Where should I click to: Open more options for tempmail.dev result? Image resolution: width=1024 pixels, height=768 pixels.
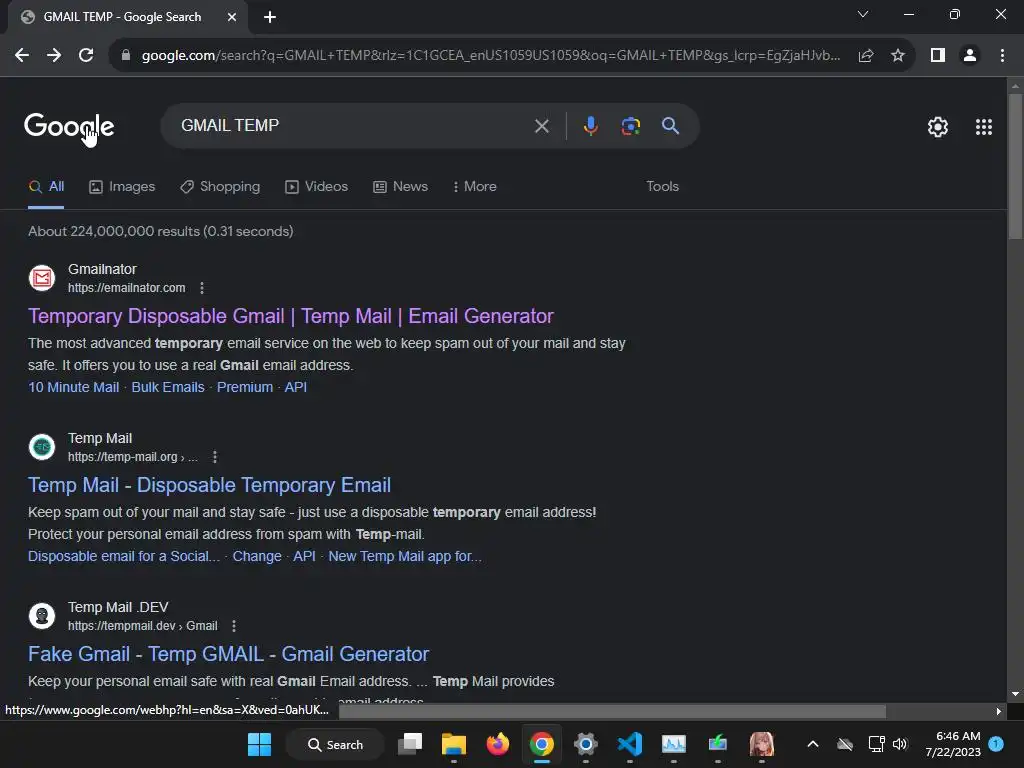pos(234,626)
